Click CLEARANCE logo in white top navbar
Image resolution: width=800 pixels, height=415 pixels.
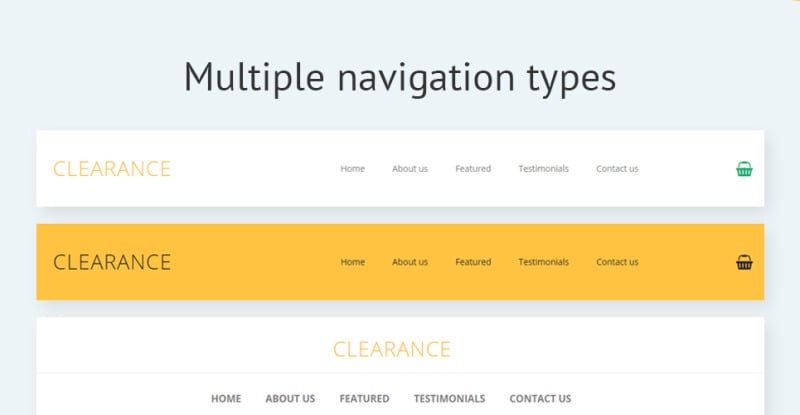112,169
